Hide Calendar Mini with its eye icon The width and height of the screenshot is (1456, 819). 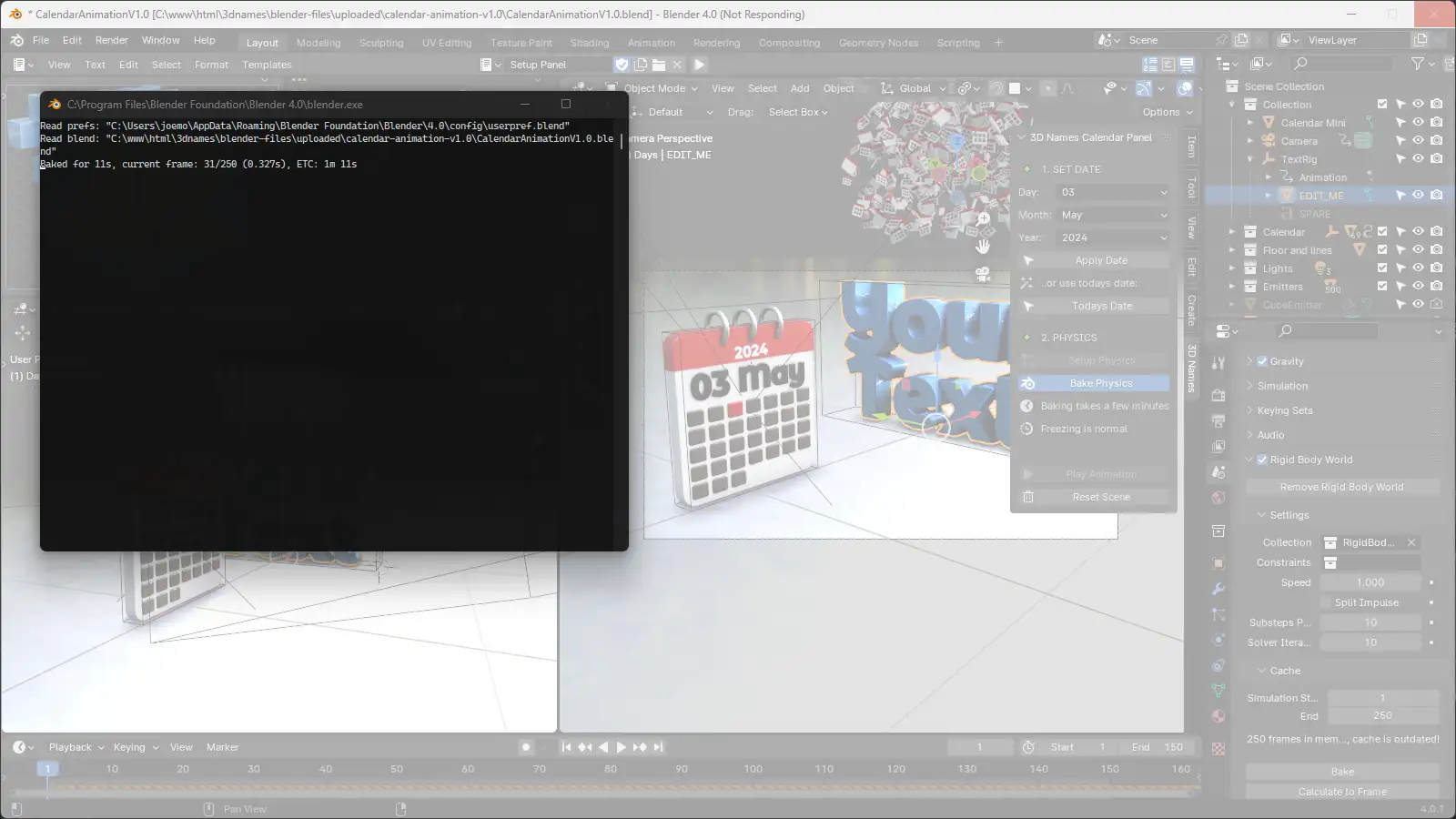click(x=1418, y=122)
